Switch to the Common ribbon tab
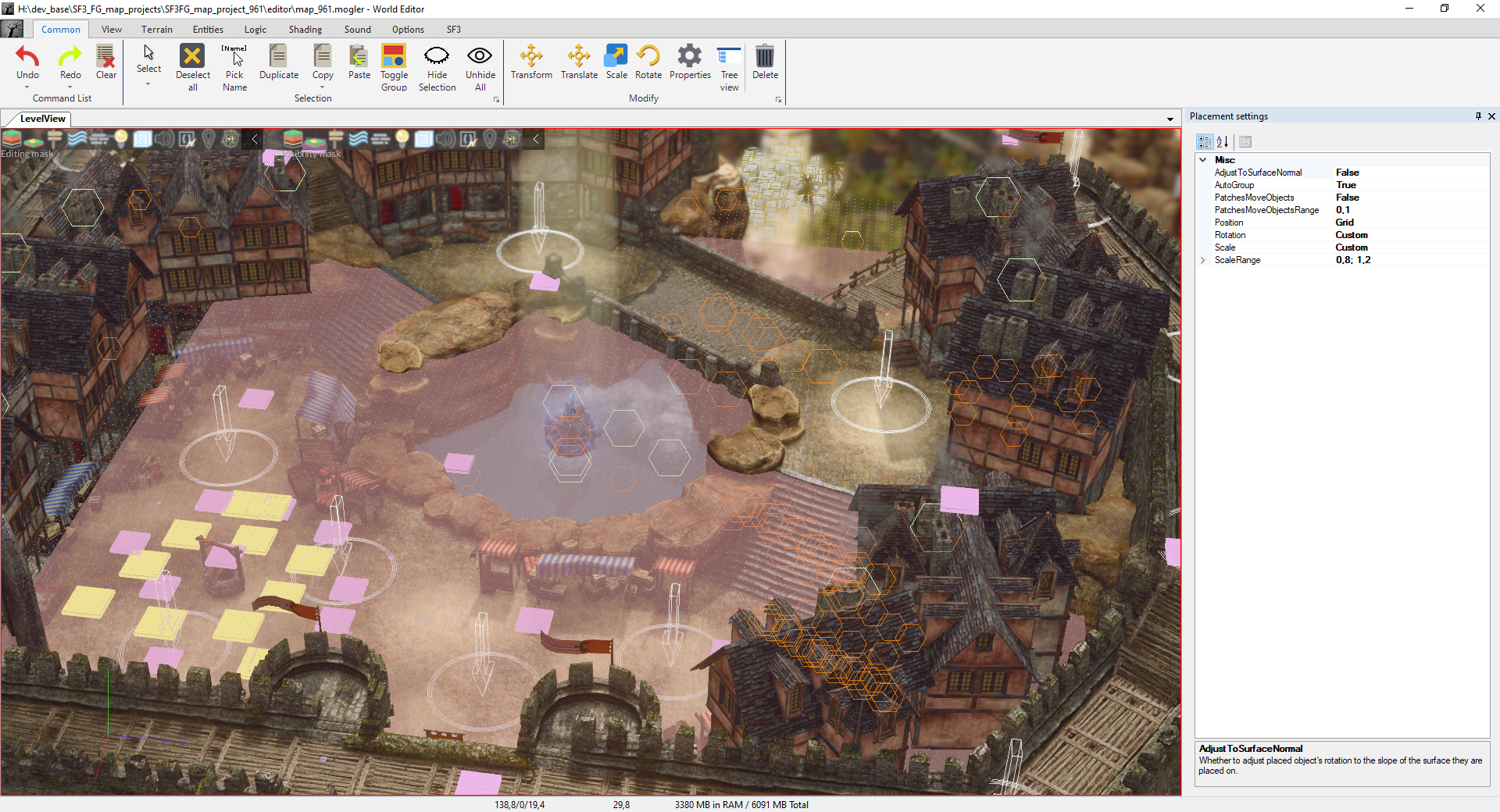 (x=61, y=30)
